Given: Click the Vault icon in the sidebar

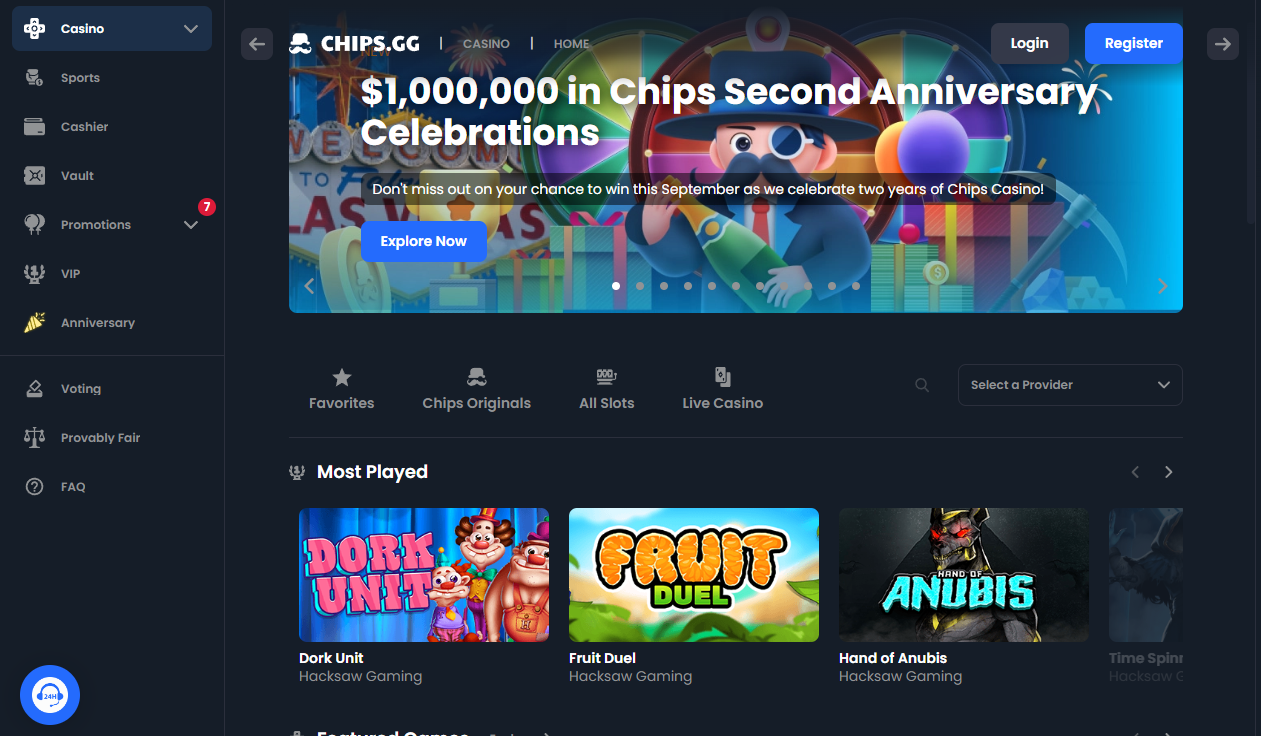Looking at the screenshot, I should (x=34, y=176).
